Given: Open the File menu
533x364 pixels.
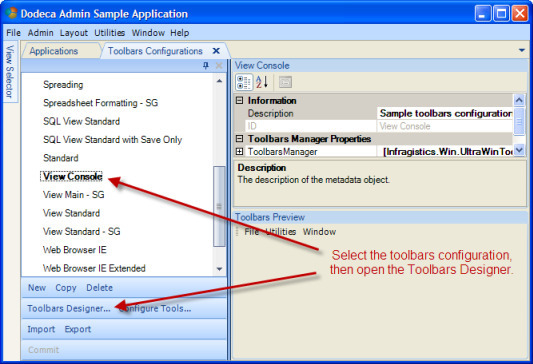Looking at the screenshot, I should (14, 33).
